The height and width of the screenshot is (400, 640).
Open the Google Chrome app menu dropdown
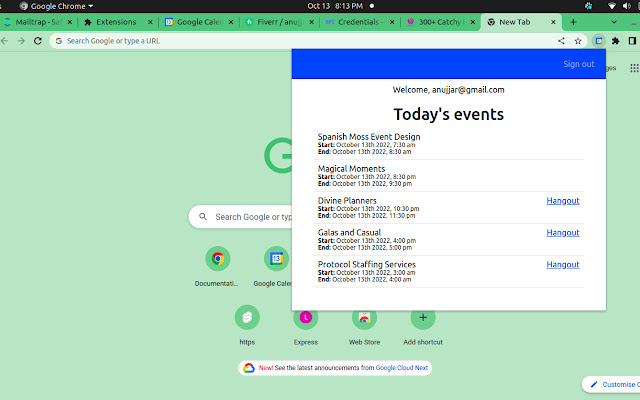click(x=56, y=6)
